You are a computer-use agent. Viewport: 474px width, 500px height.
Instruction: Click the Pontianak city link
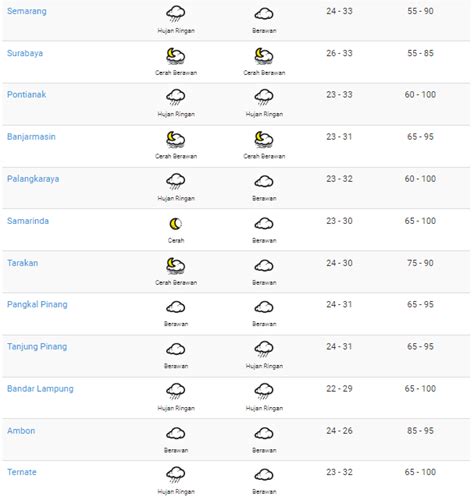point(26,95)
